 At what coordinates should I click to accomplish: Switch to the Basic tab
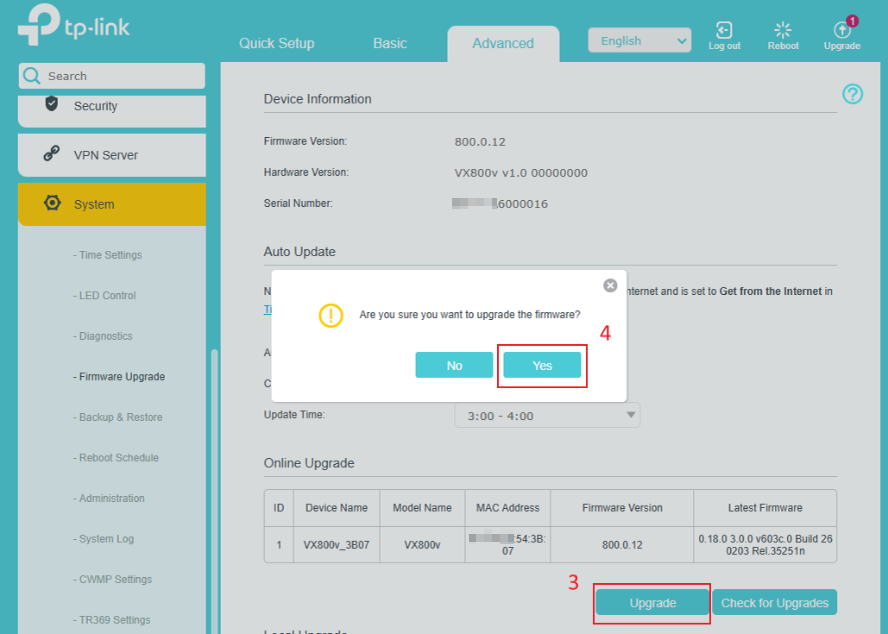point(390,43)
